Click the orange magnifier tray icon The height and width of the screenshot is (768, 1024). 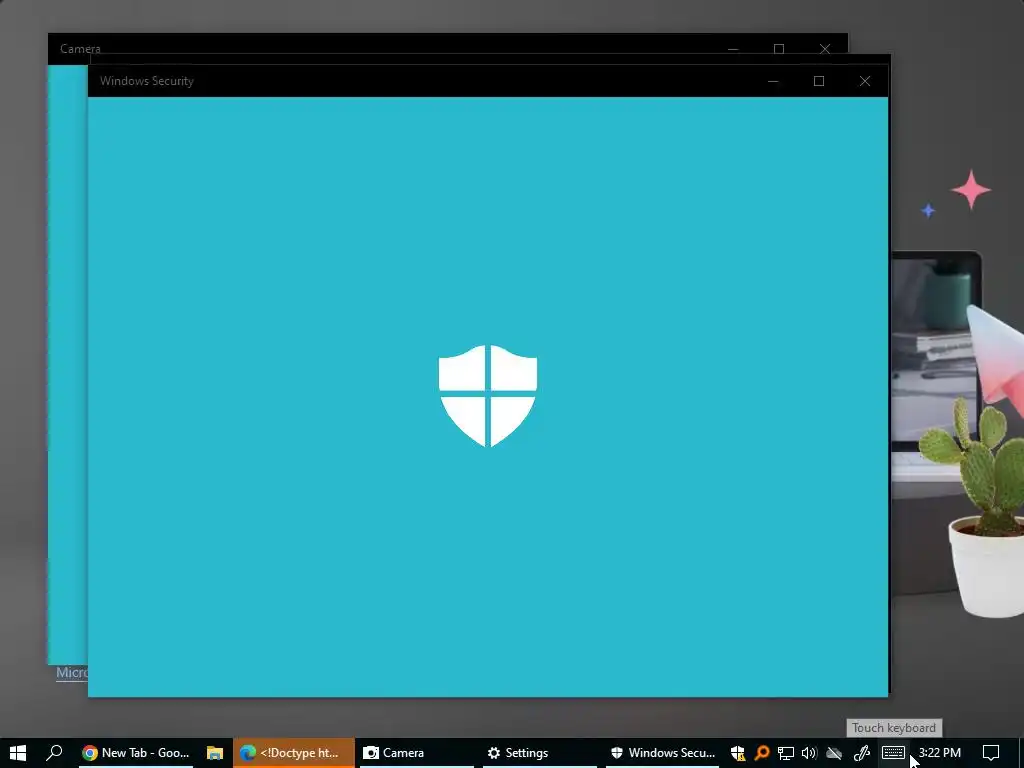coord(761,753)
